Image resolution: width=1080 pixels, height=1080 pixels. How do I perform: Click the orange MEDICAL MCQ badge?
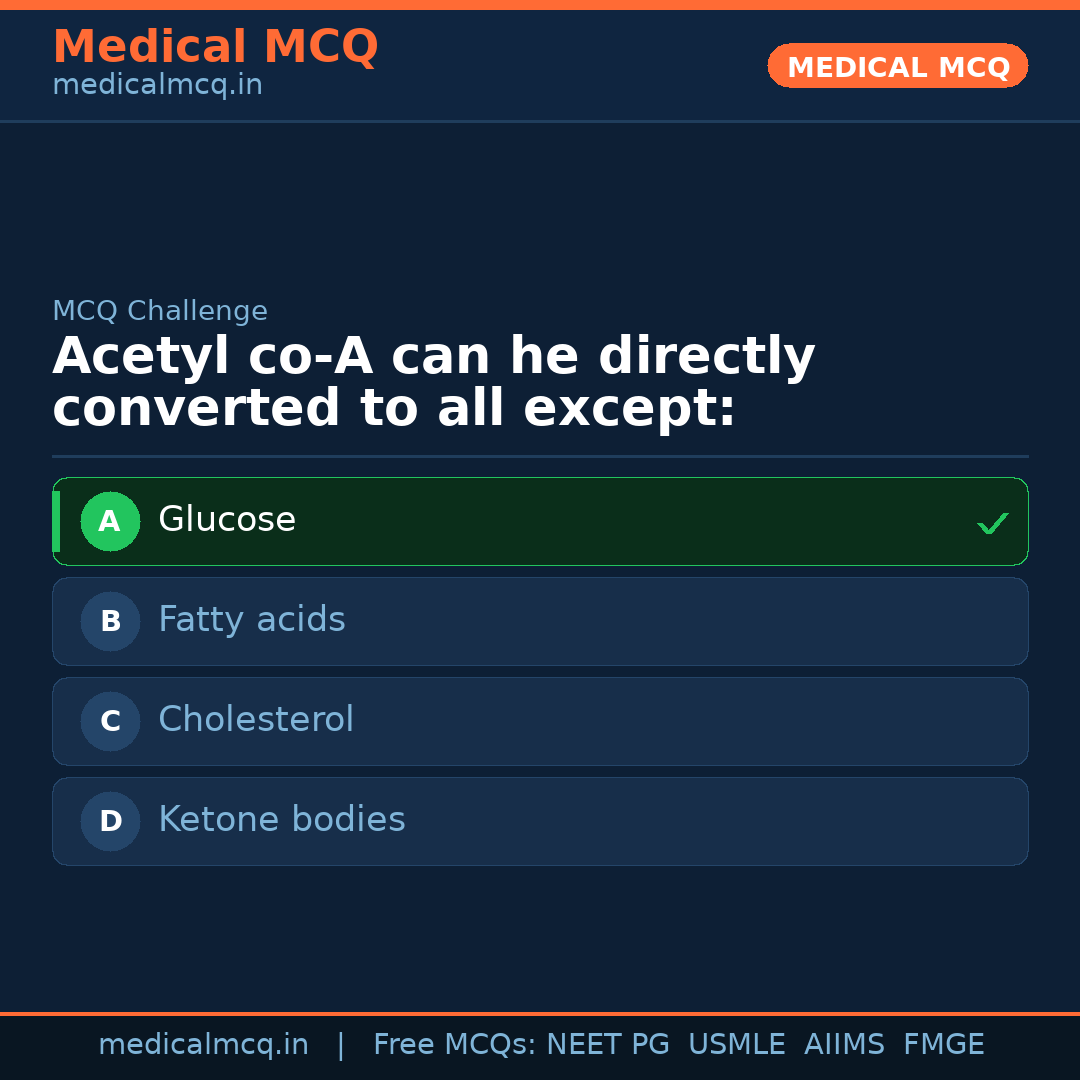(x=897, y=66)
